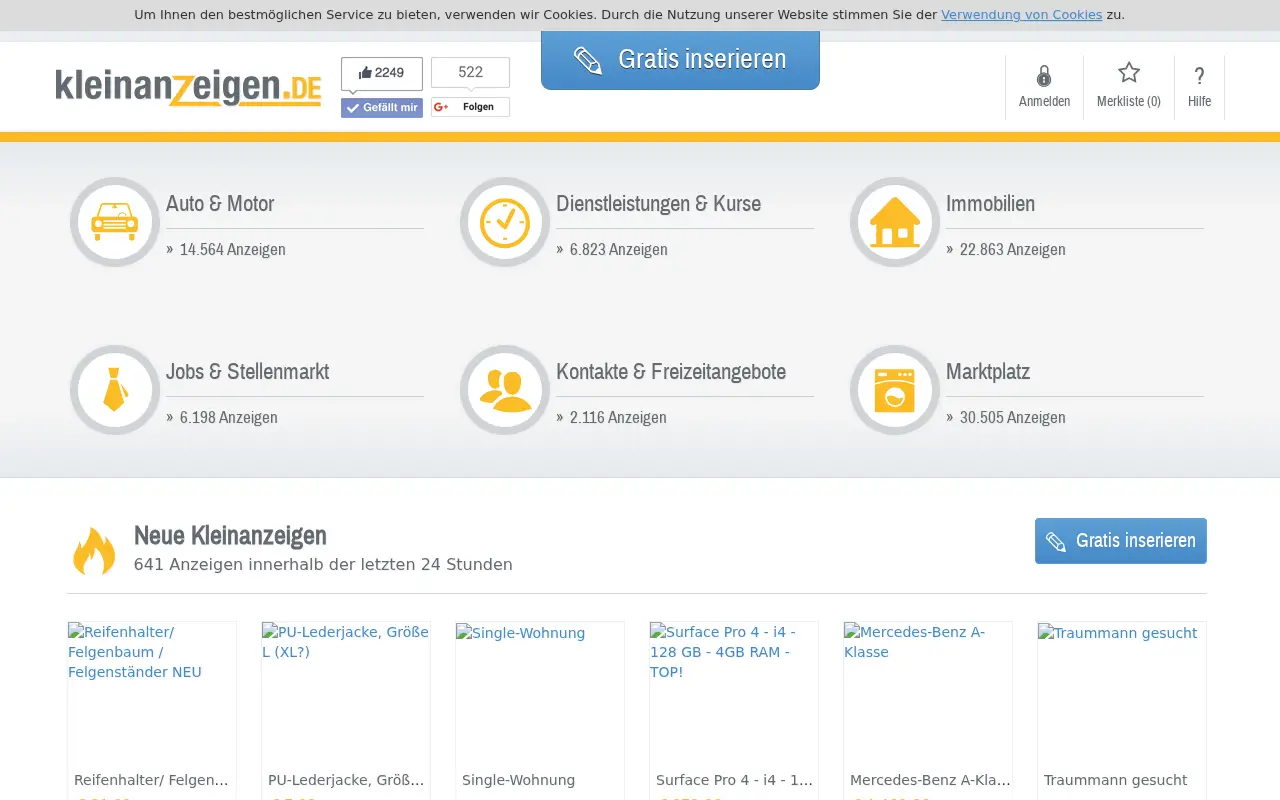Open the Auto & Motor category
Viewport: 1280px width, 800px height.
(x=220, y=203)
